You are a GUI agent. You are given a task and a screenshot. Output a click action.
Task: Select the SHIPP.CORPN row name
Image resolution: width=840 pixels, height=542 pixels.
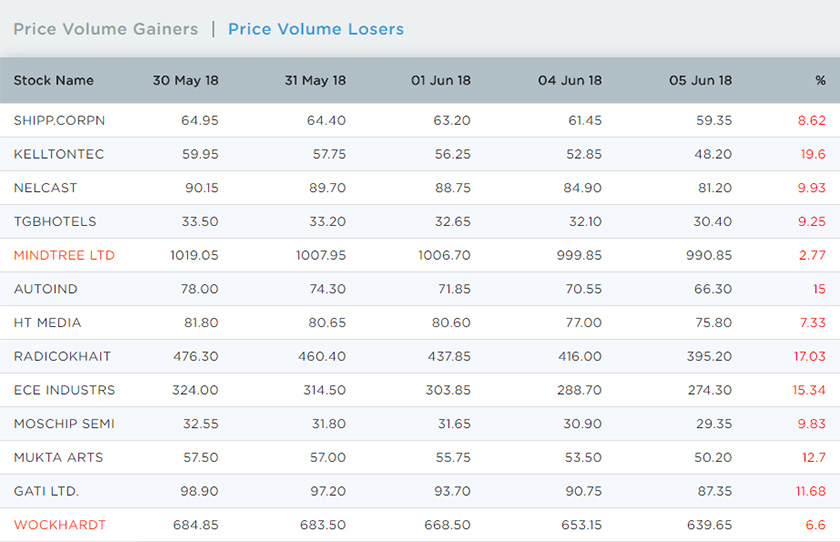59,121
